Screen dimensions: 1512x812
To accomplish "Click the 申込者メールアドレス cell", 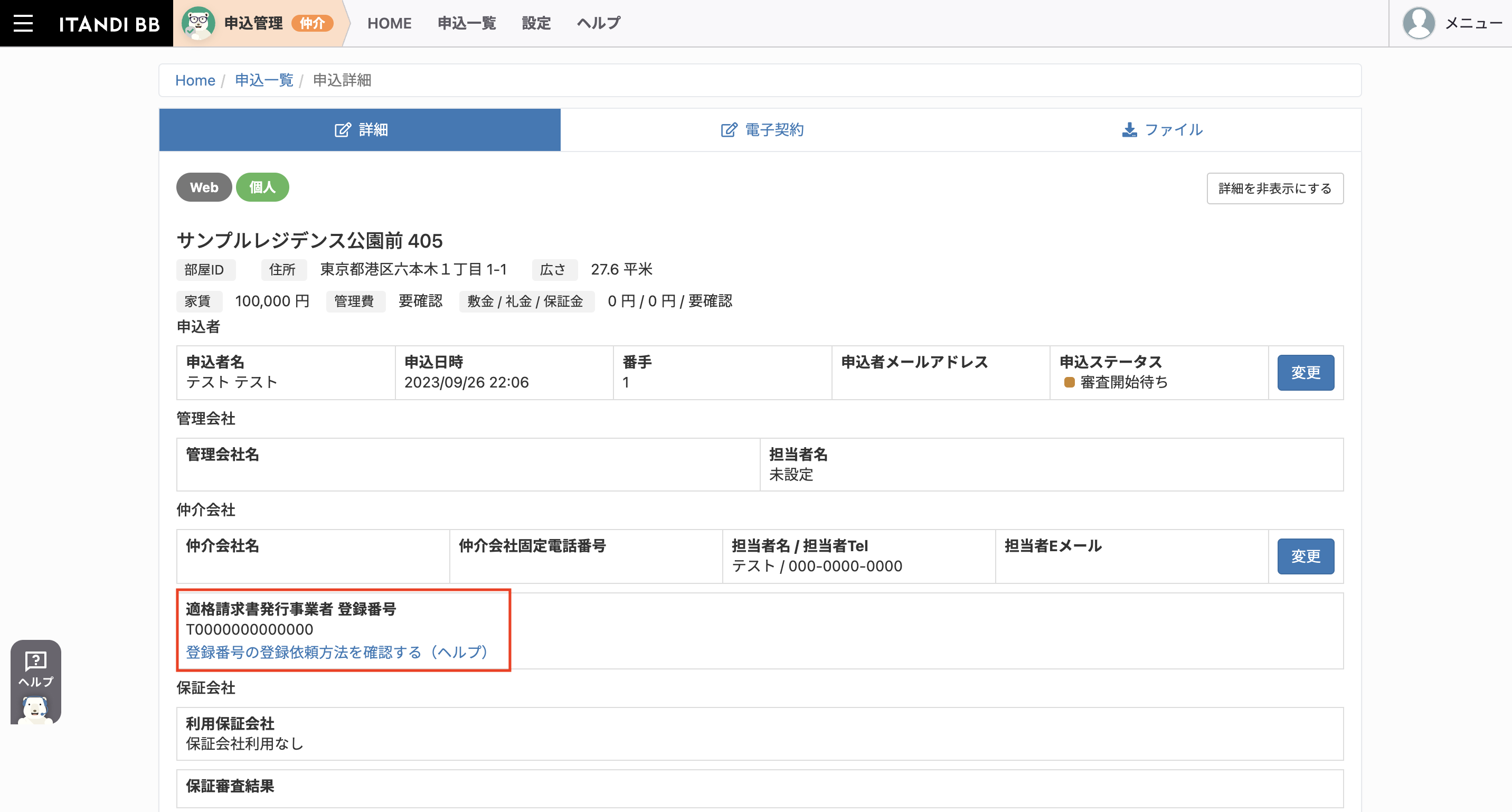I will [941, 372].
